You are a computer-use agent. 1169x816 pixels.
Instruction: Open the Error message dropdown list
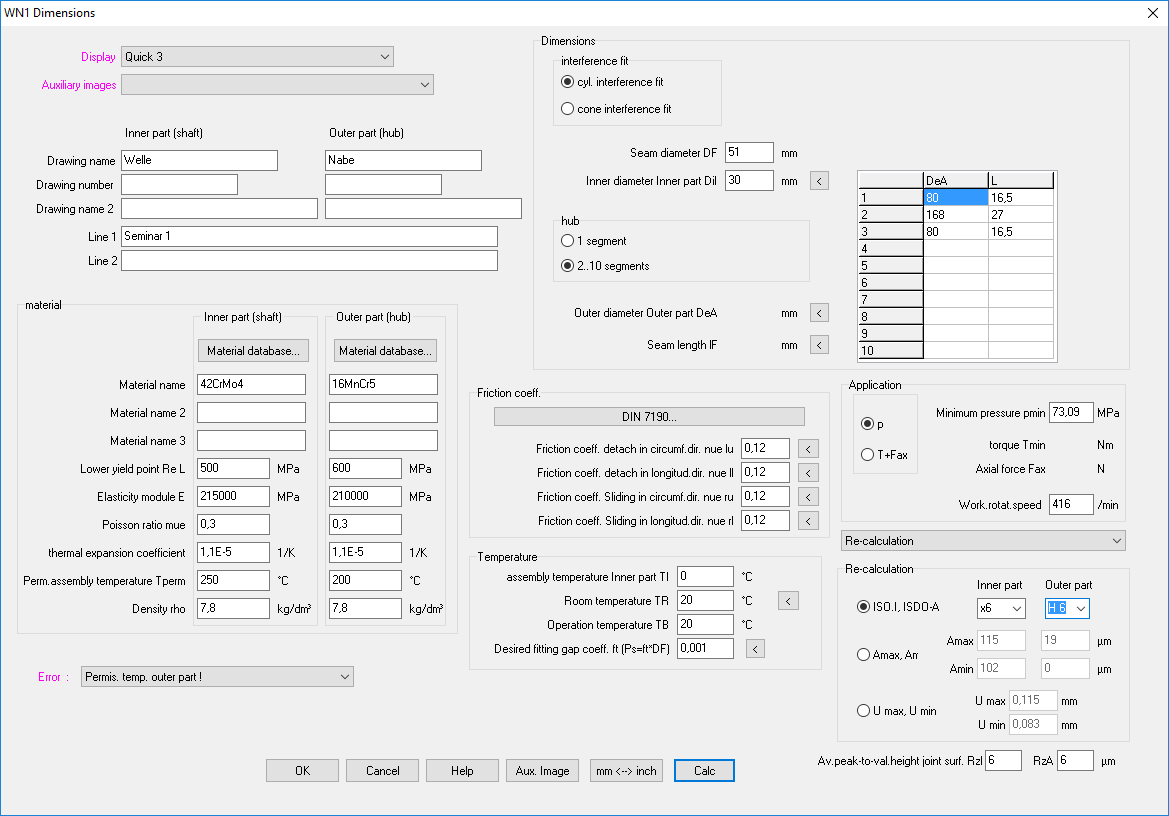(x=217, y=677)
